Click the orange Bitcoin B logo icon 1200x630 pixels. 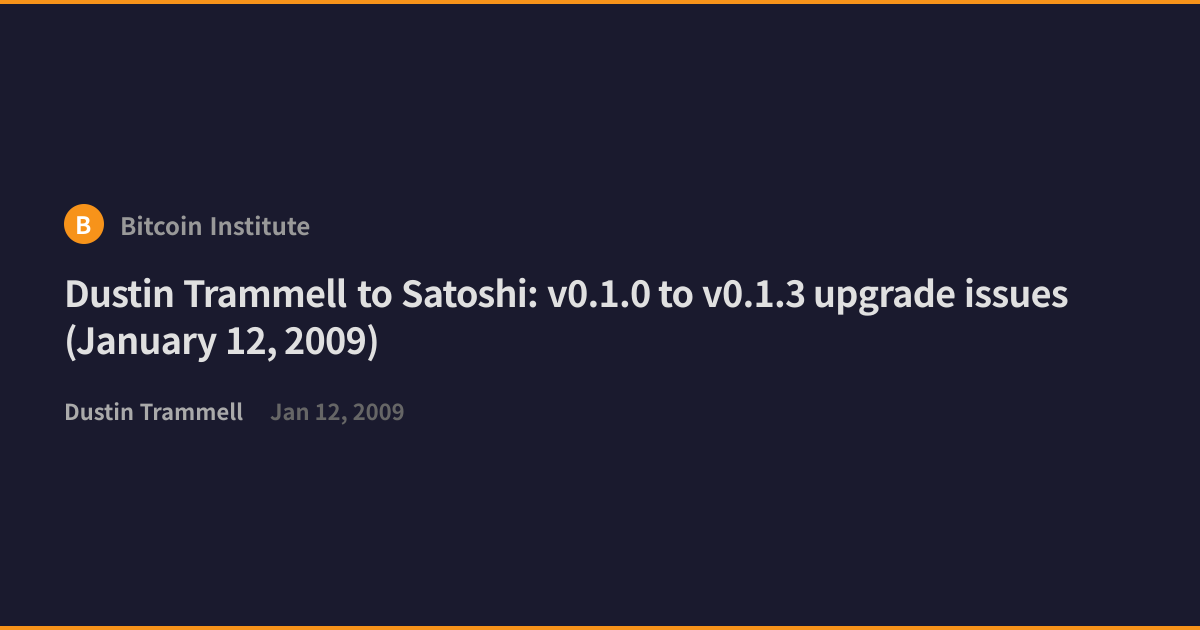tap(84, 225)
